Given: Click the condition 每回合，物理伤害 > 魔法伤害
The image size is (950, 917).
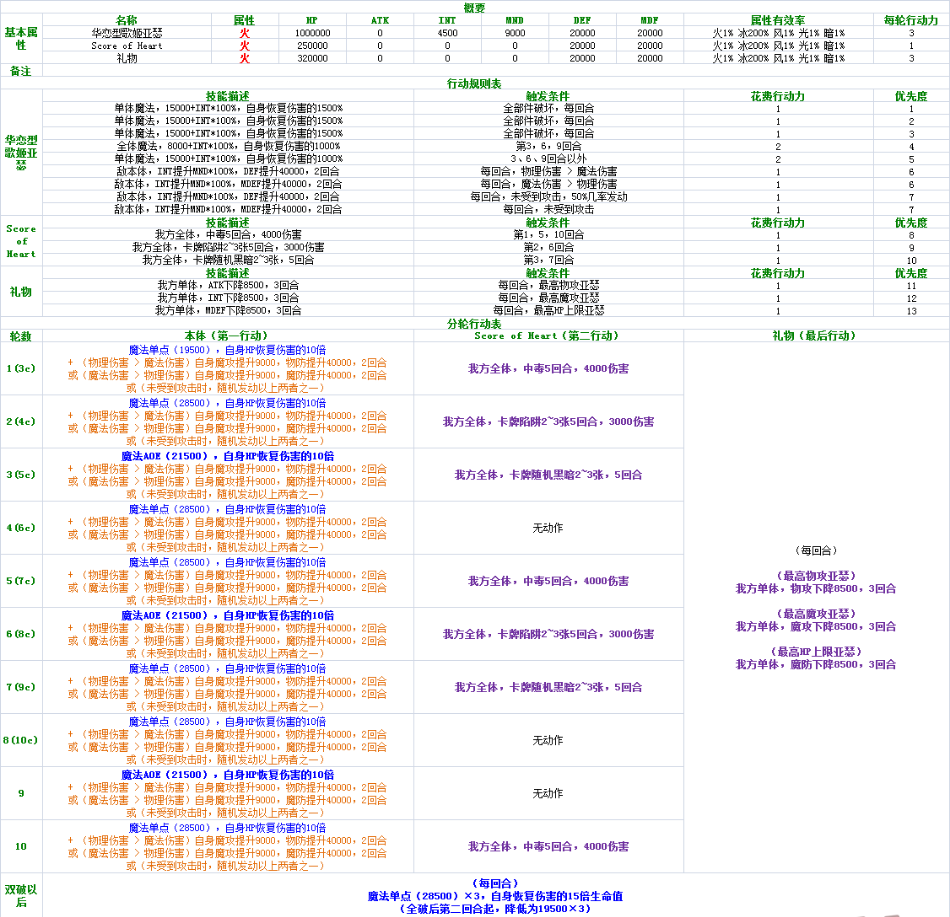Looking at the screenshot, I should click(548, 171).
